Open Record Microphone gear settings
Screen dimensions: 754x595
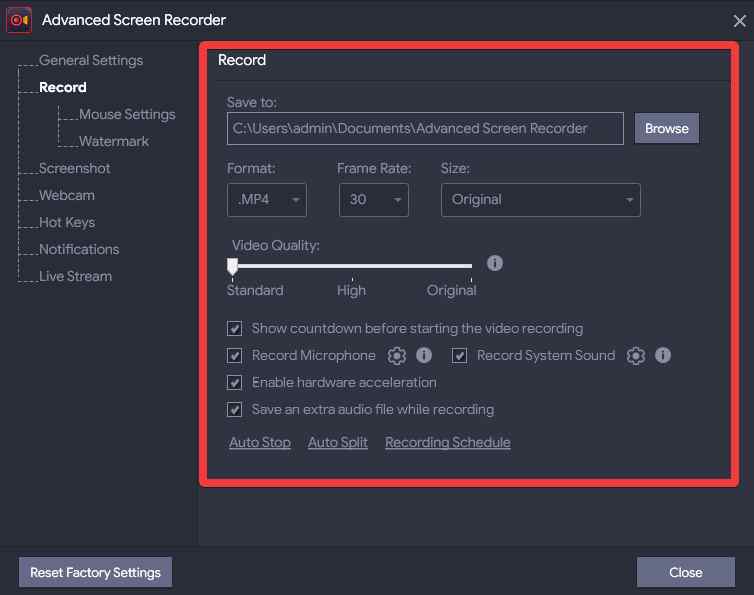[x=397, y=356]
